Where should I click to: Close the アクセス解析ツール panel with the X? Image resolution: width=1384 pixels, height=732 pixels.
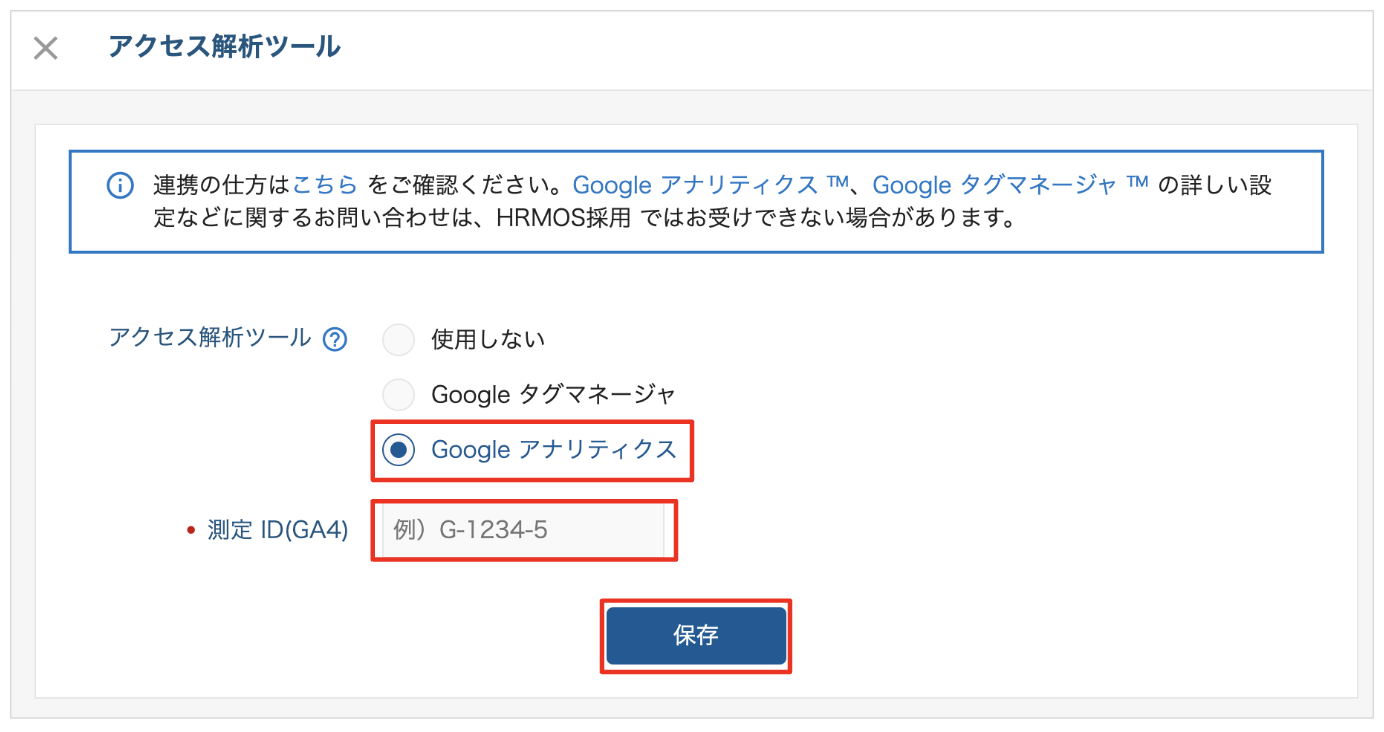tap(46, 48)
